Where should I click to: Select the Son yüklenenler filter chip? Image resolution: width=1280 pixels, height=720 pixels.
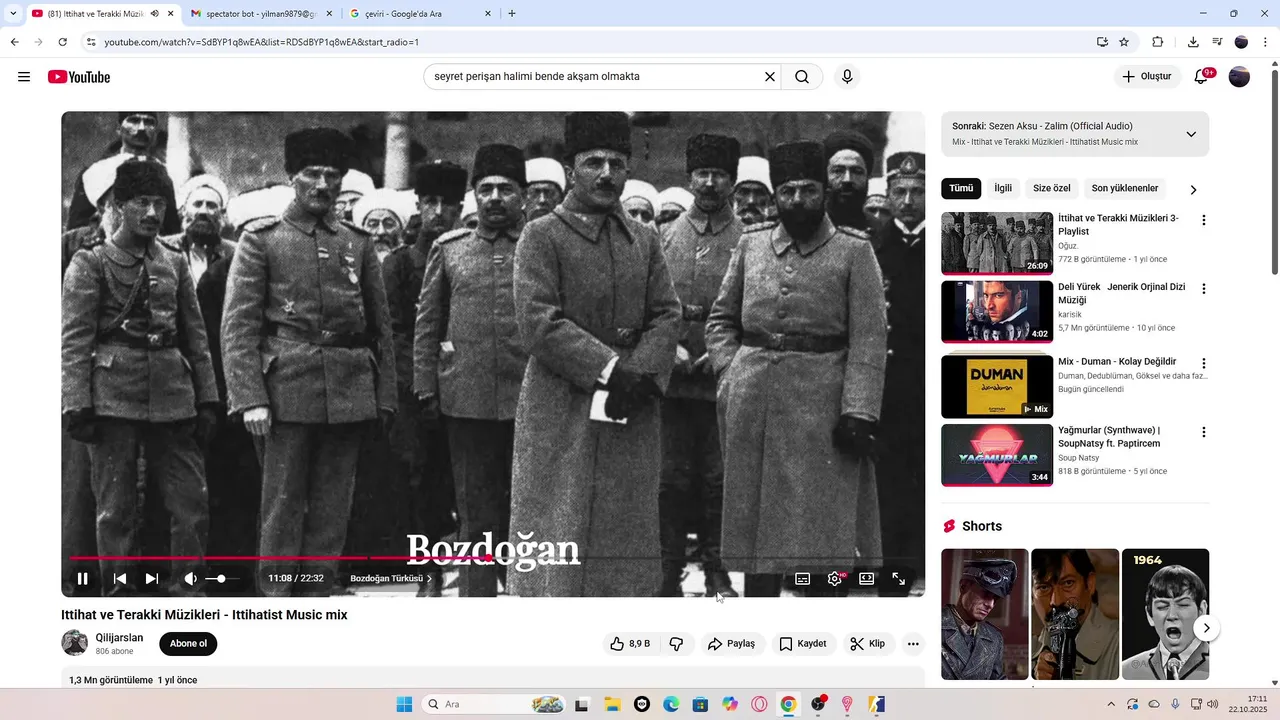pos(1125,188)
